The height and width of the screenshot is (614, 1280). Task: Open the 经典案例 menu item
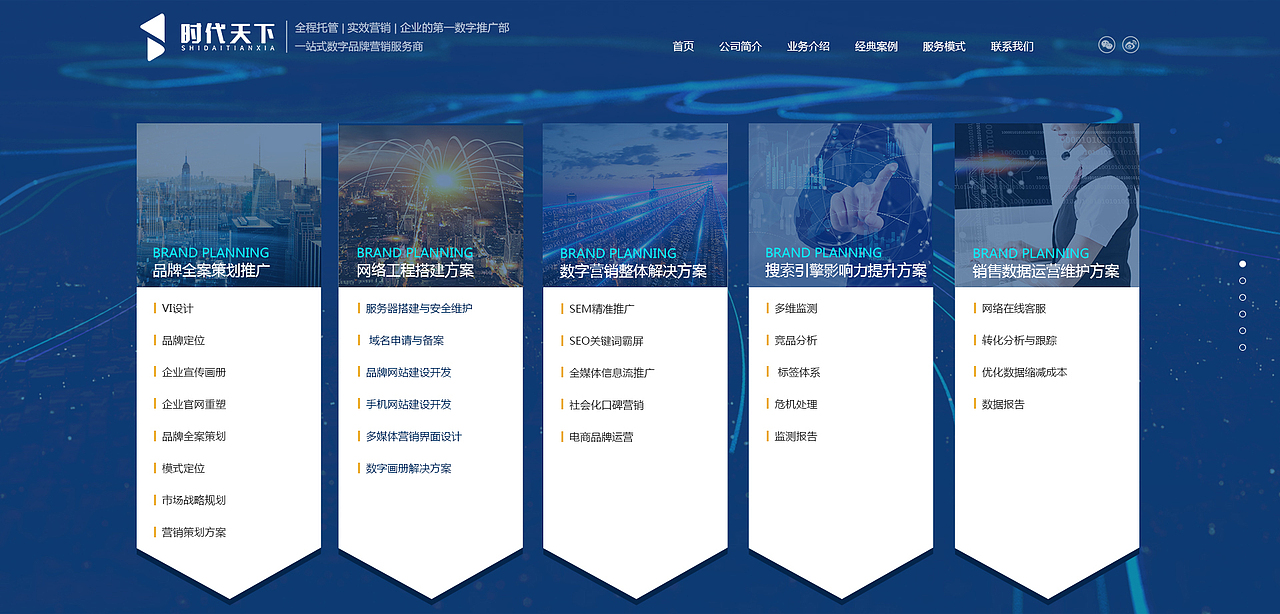click(876, 46)
